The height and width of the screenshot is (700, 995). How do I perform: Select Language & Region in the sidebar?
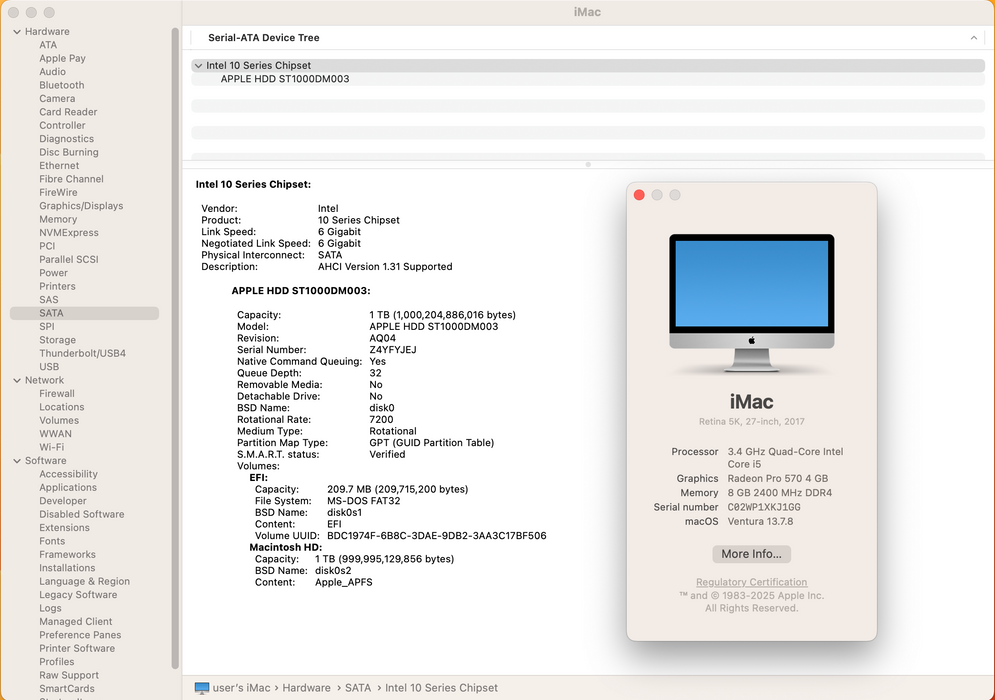point(84,581)
